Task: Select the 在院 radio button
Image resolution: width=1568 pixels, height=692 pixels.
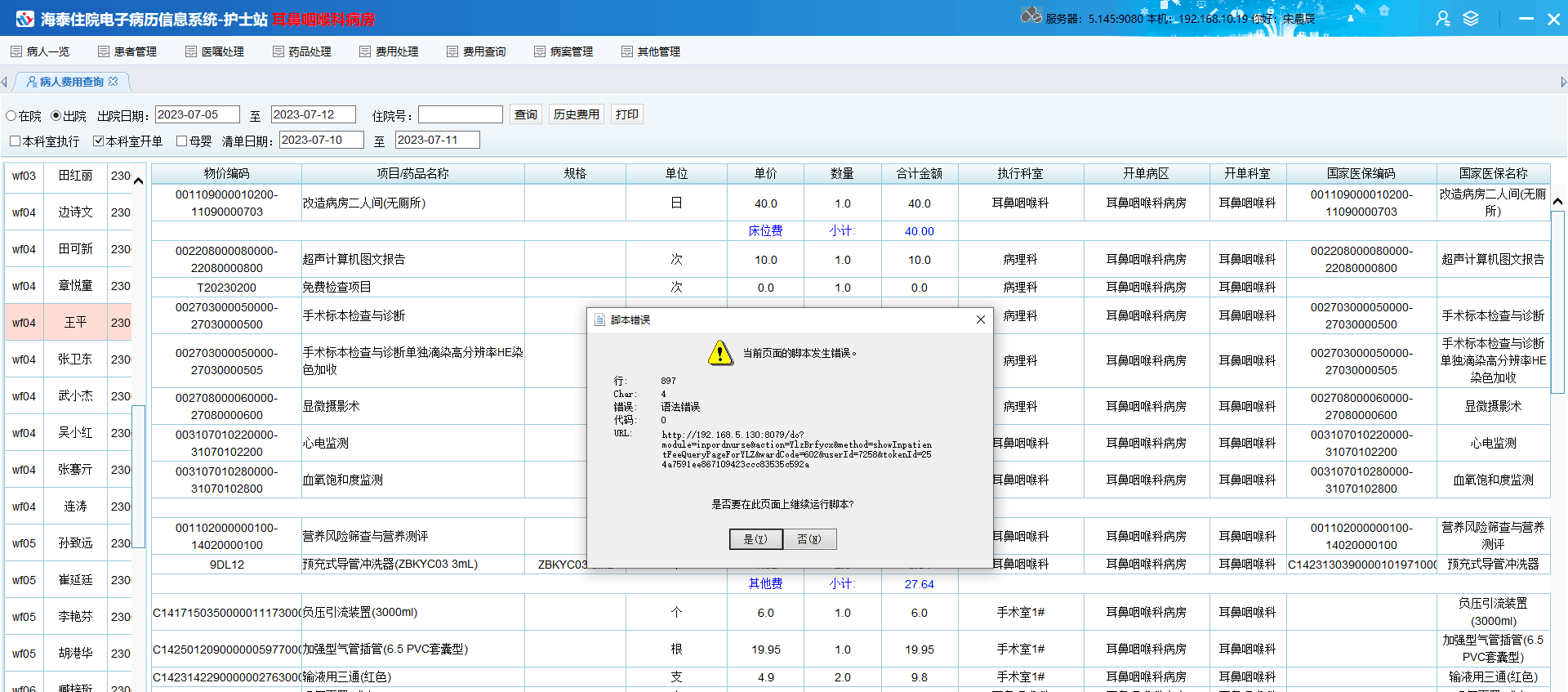Action: click(x=11, y=116)
